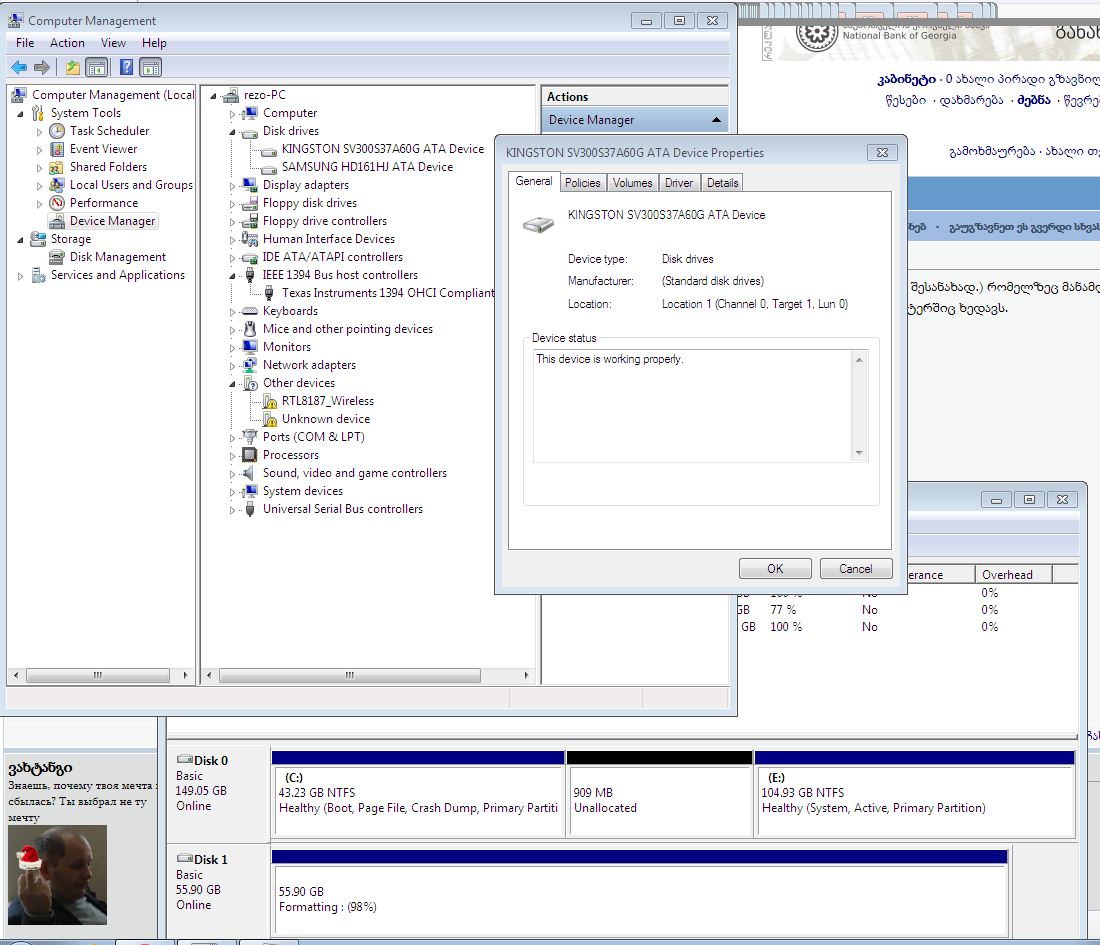
Task: Switch to the Driver tab
Action: (678, 183)
